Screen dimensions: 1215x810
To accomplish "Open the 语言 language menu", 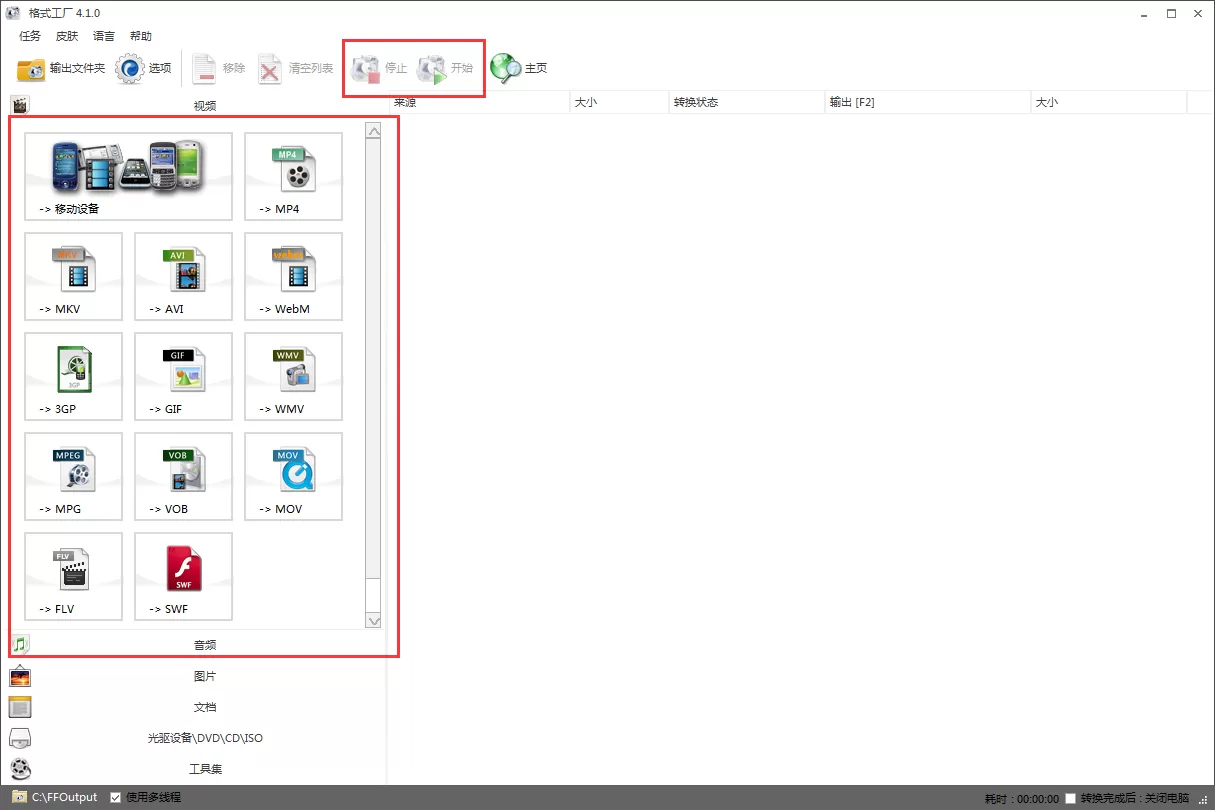I will pos(104,36).
